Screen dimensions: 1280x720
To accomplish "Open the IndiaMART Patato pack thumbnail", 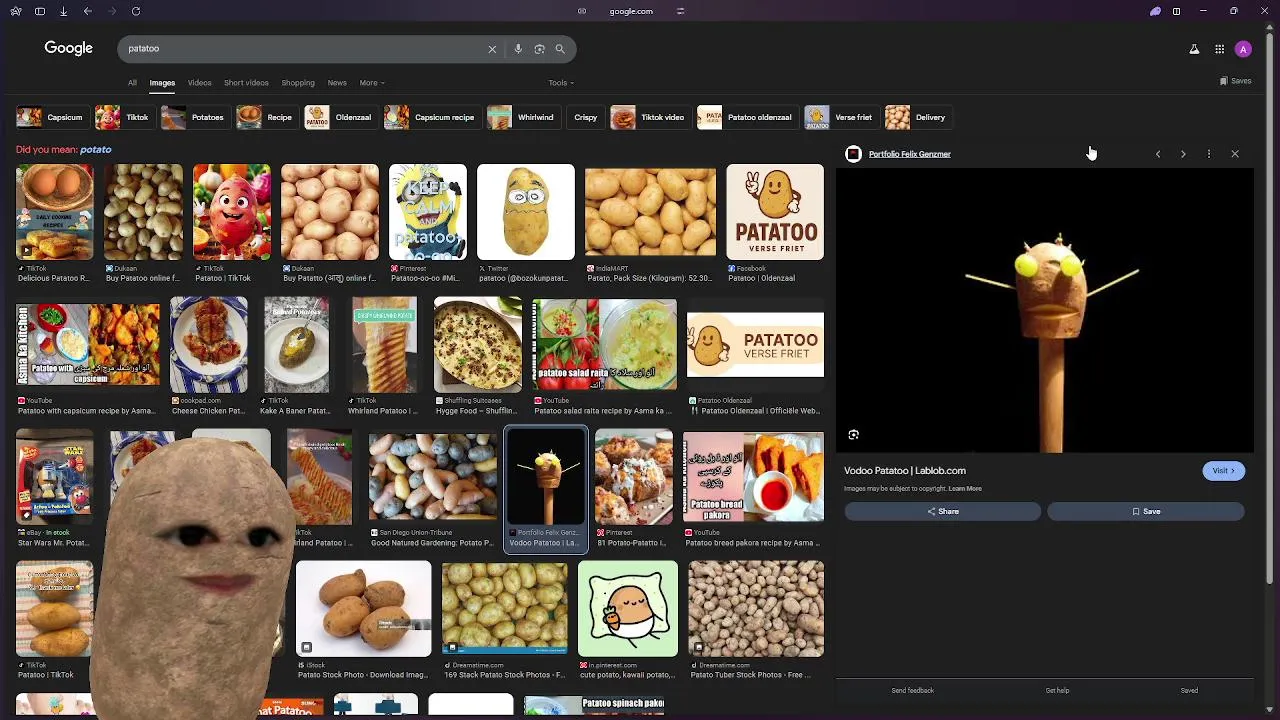I will pos(650,212).
